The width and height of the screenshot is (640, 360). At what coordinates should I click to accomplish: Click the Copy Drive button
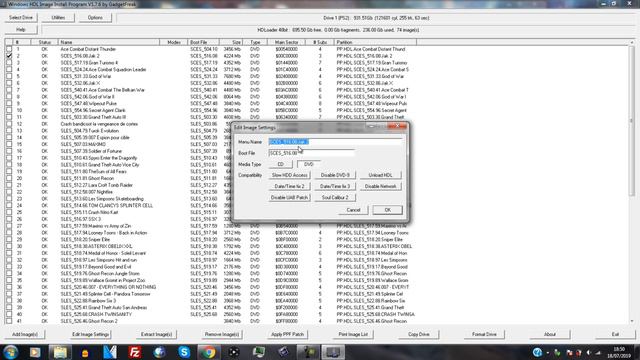(419, 334)
